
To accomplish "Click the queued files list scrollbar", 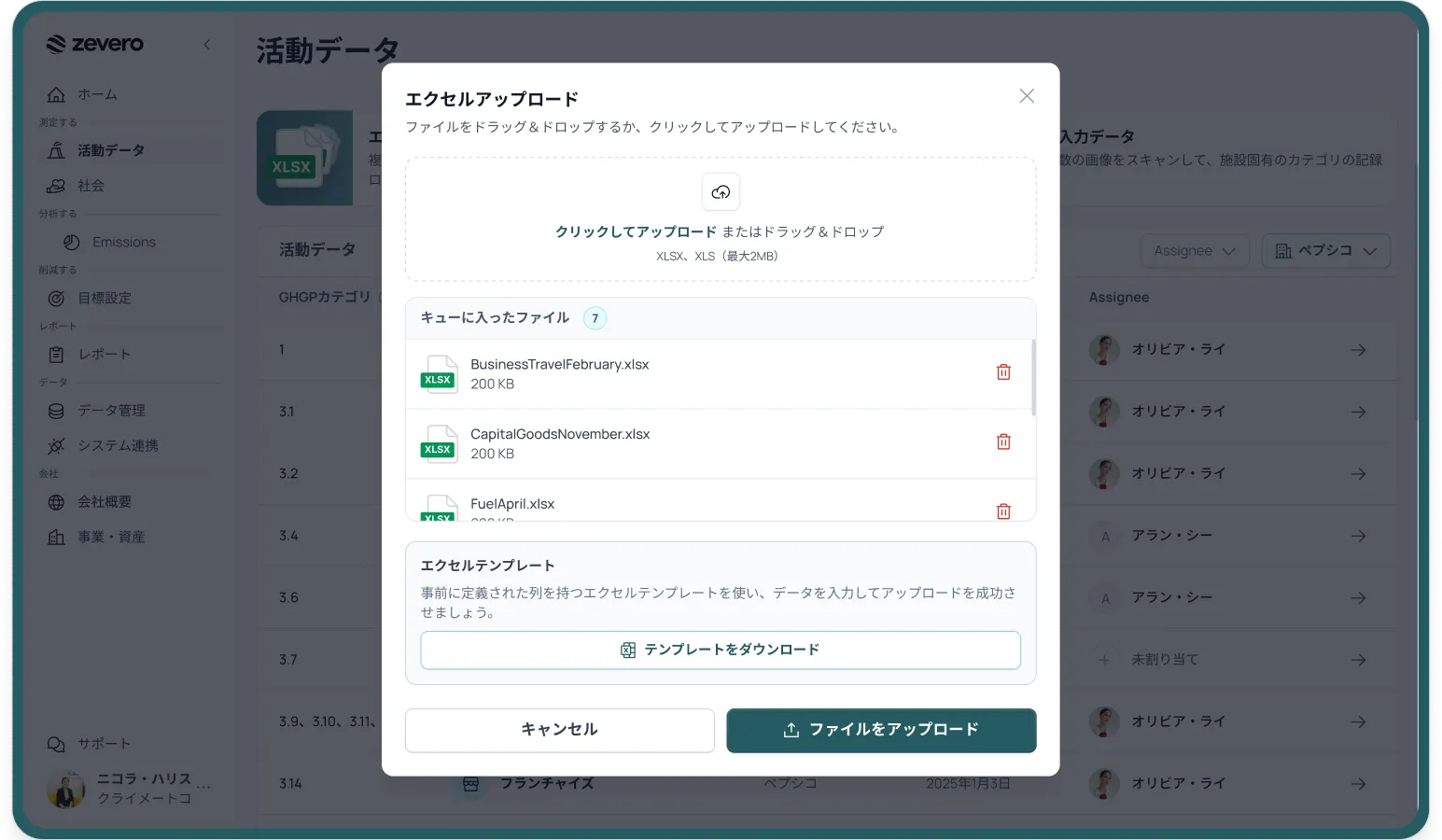I will click(x=1032, y=377).
